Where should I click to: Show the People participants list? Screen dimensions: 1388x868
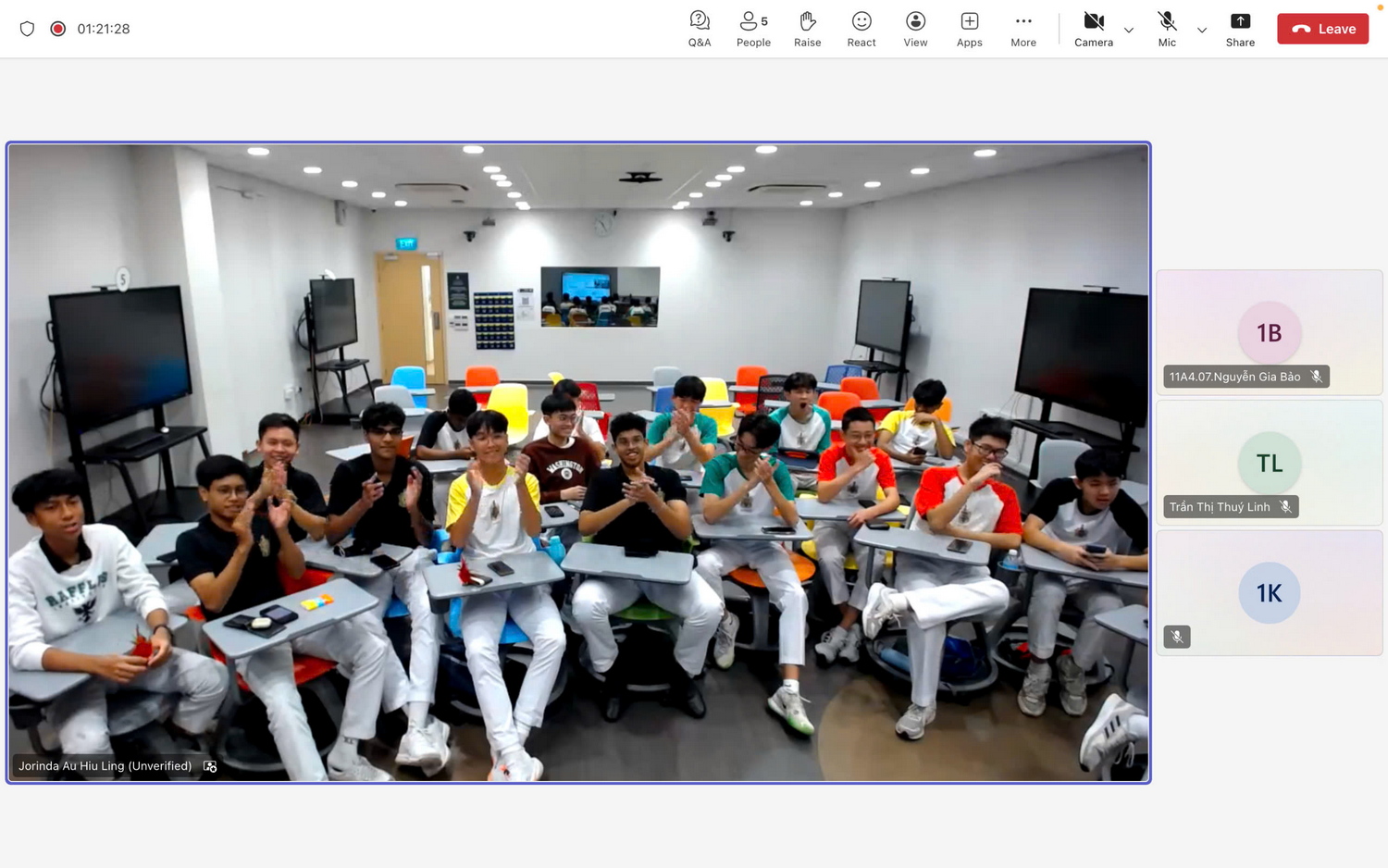tap(753, 29)
